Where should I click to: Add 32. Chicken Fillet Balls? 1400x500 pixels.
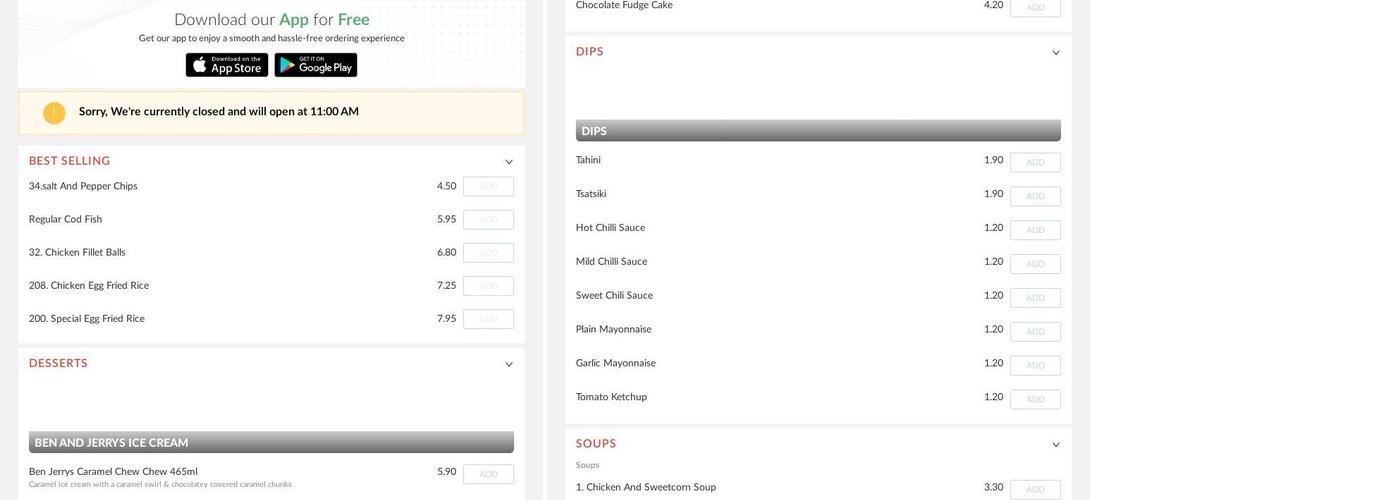[488, 253]
